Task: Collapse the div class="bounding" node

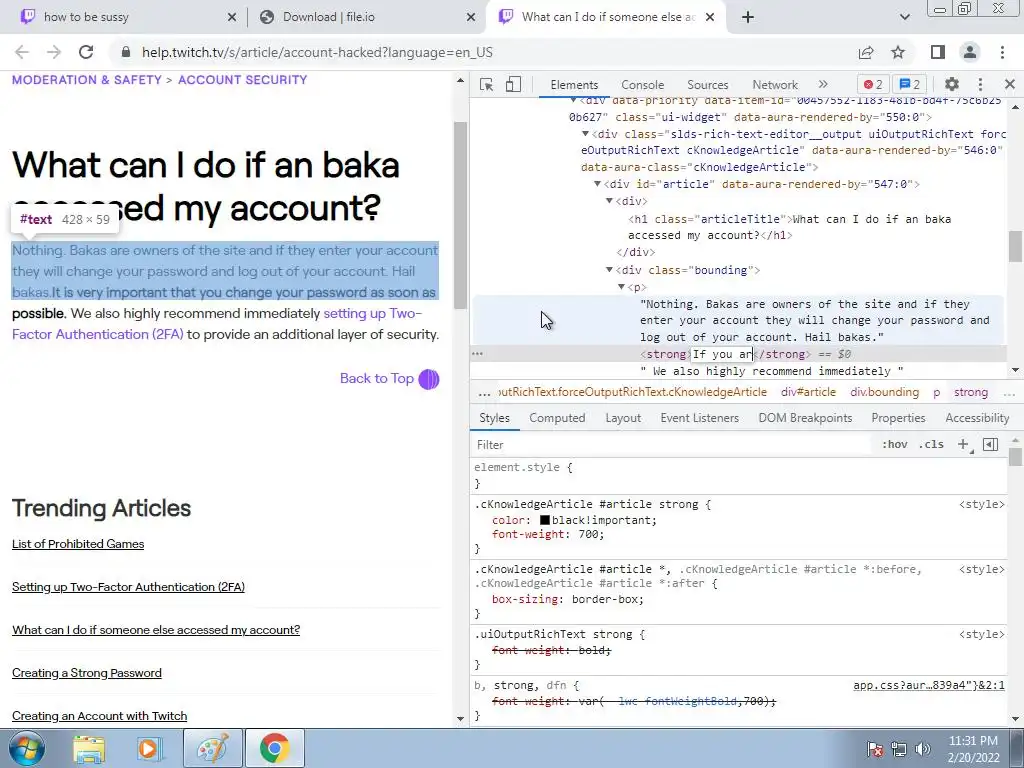Action: click(x=609, y=270)
